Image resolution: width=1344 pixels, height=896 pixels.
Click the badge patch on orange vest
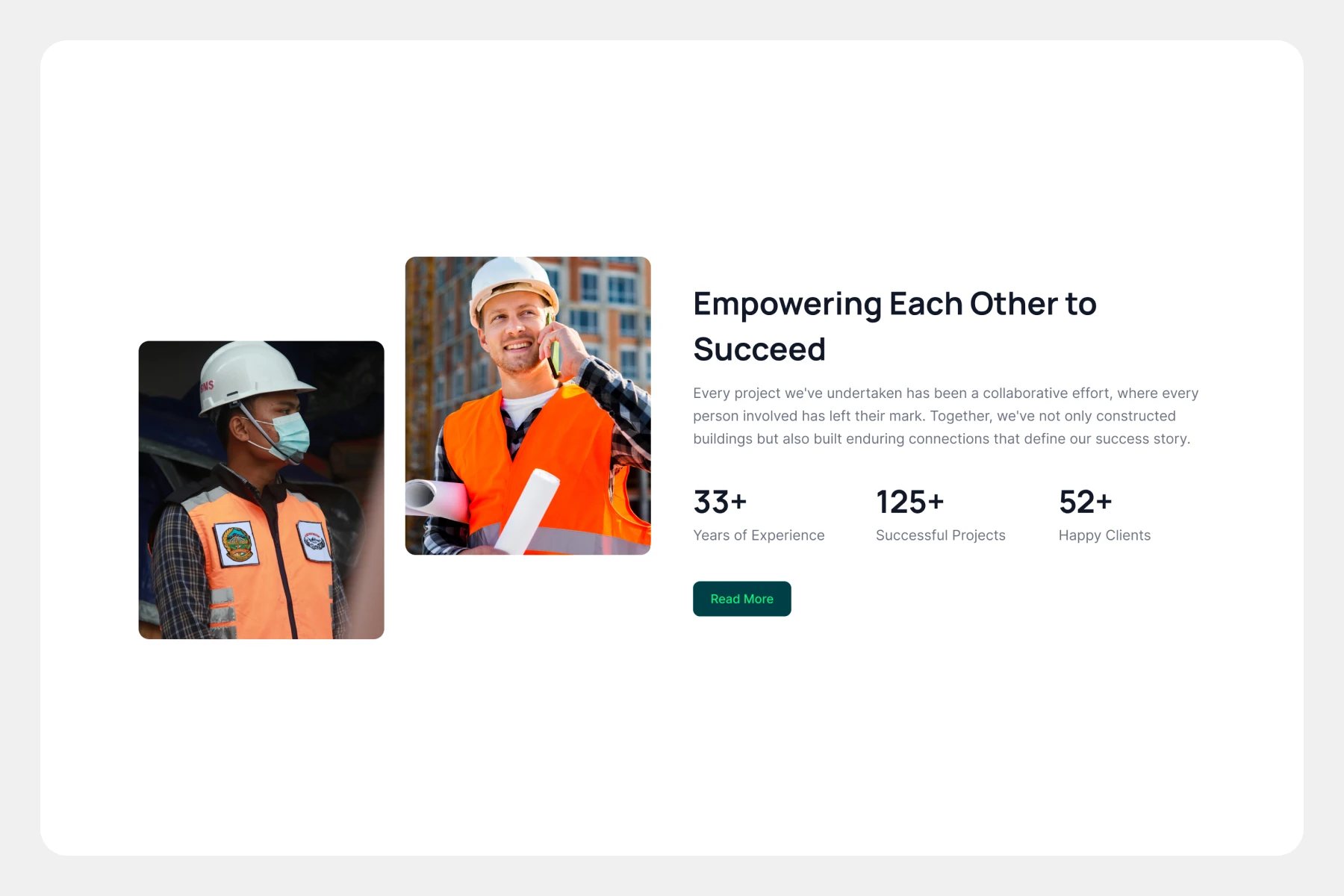pyautogui.click(x=236, y=543)
